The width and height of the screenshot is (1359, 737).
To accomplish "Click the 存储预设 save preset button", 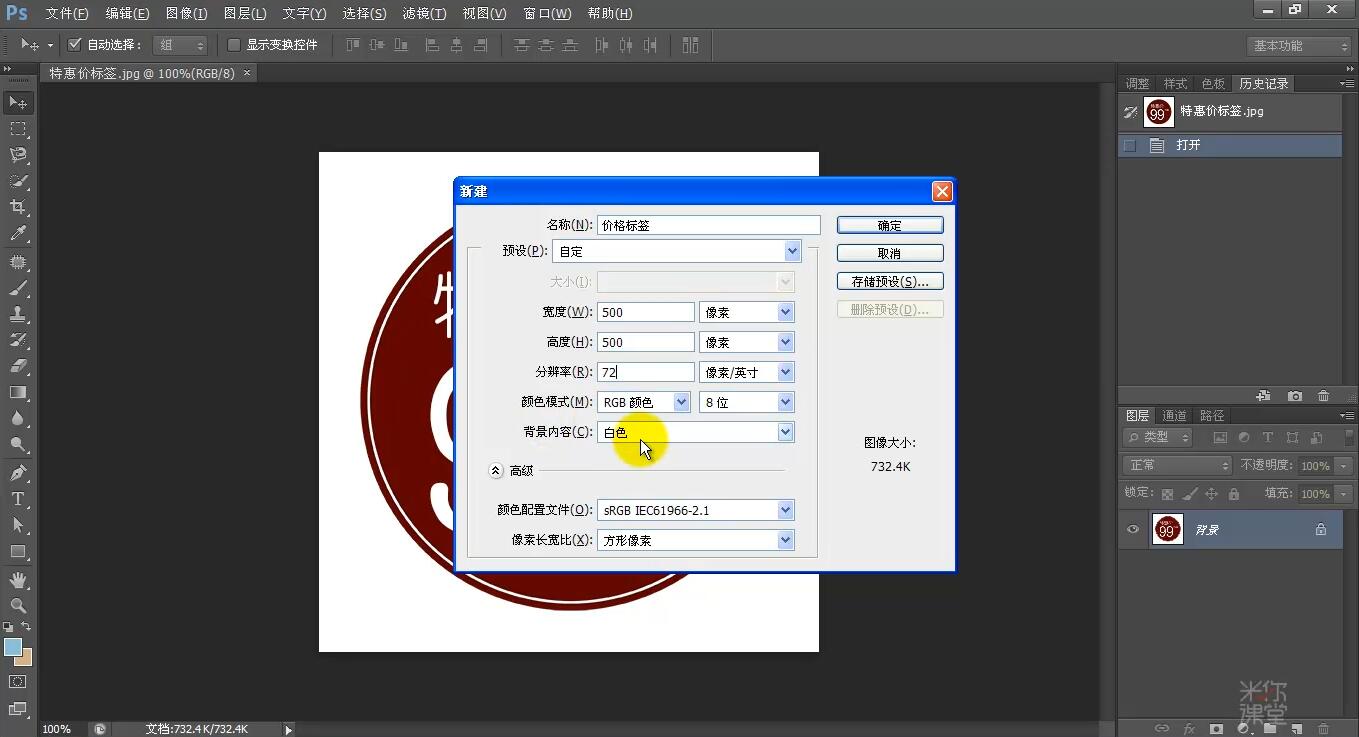I will pyautogui.click(x=889, y=280).
